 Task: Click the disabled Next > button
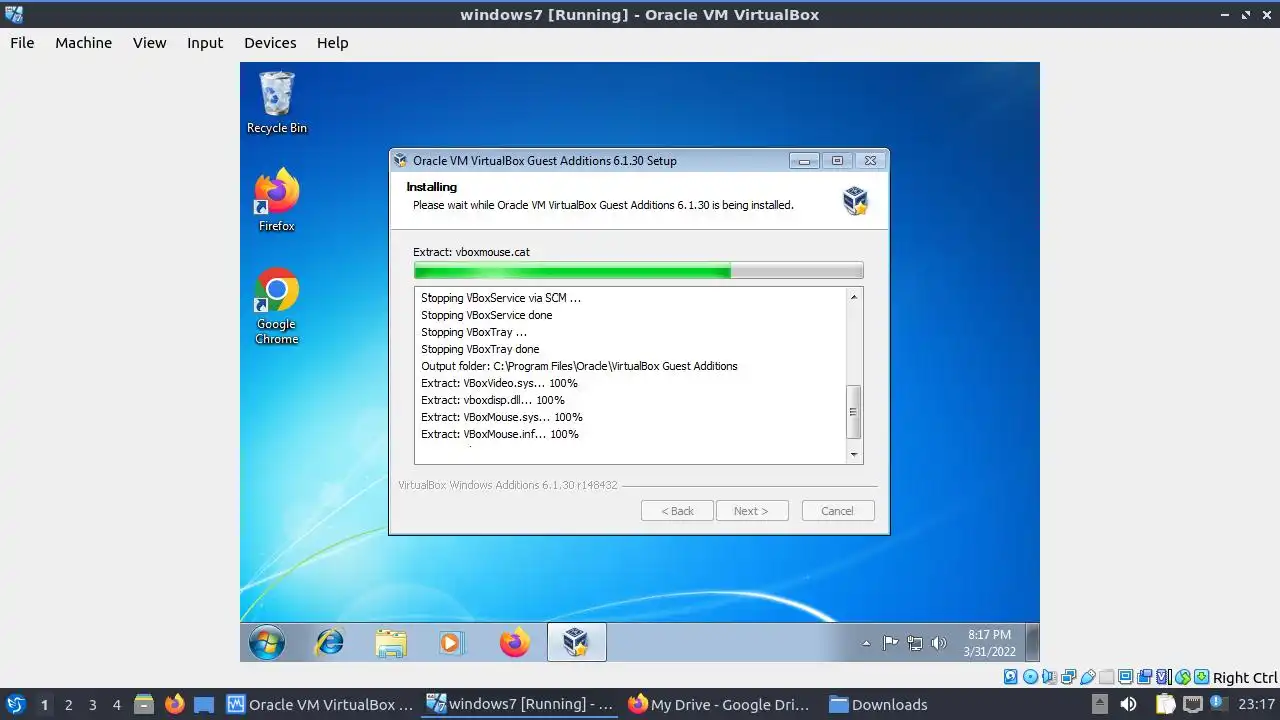[752, 511]
